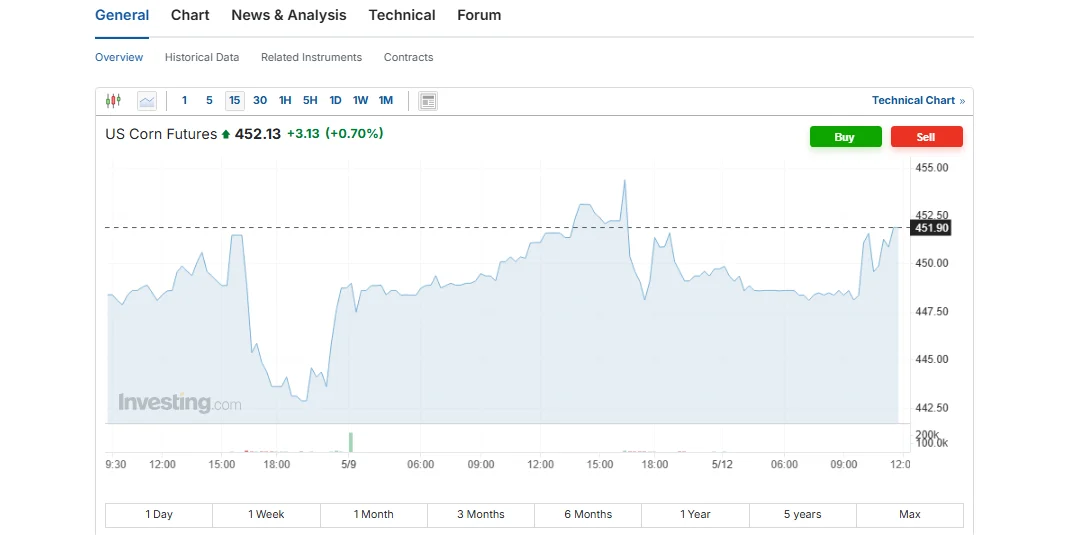Click the 451.90 price label marker

pyautogui.click(x=930, y=228)
